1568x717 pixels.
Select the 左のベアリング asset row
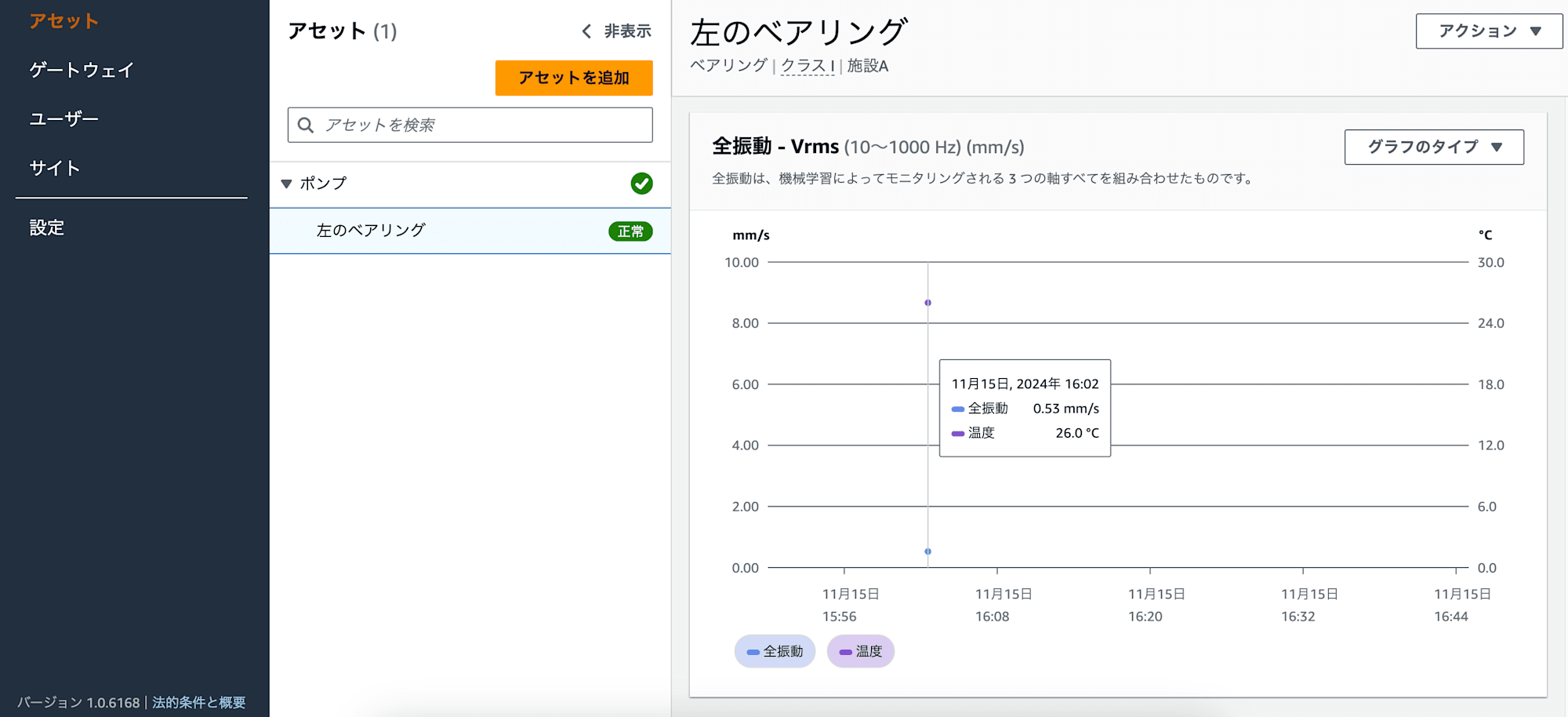point(470,231)
